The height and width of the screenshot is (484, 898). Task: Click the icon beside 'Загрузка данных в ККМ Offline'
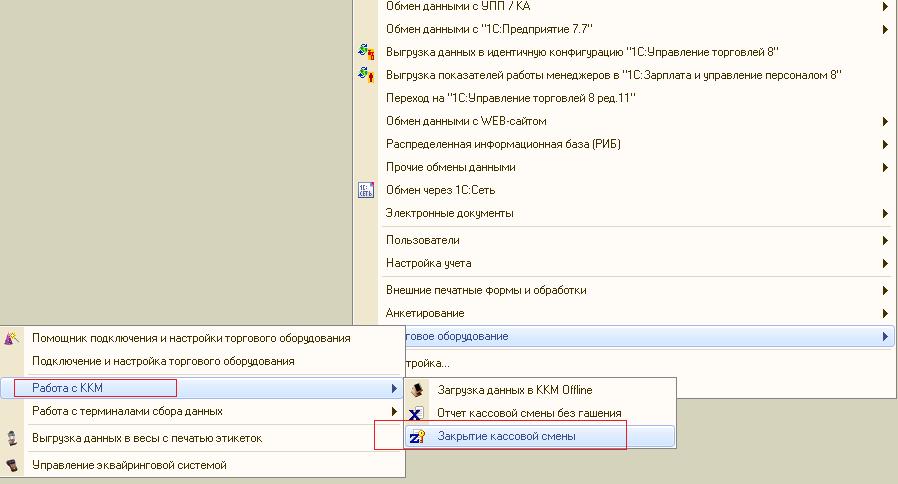[x=418, y=390]
